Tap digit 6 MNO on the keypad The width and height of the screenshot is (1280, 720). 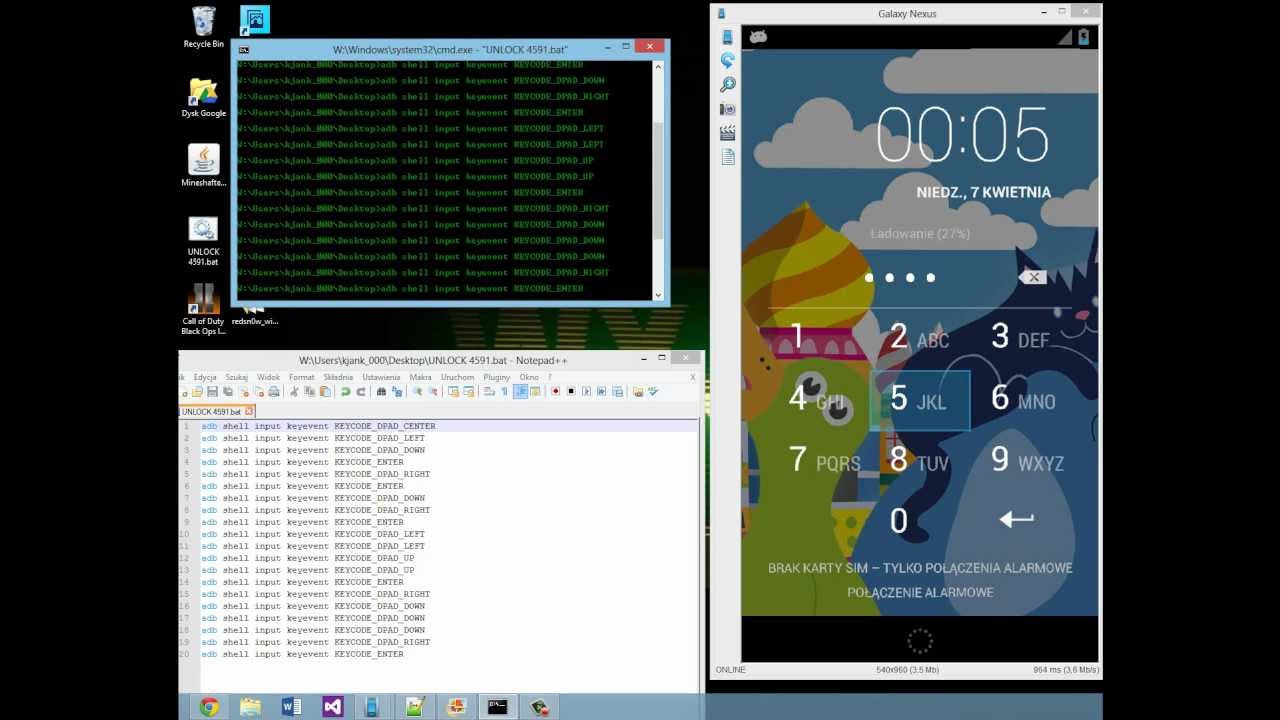pos(1022,398)
